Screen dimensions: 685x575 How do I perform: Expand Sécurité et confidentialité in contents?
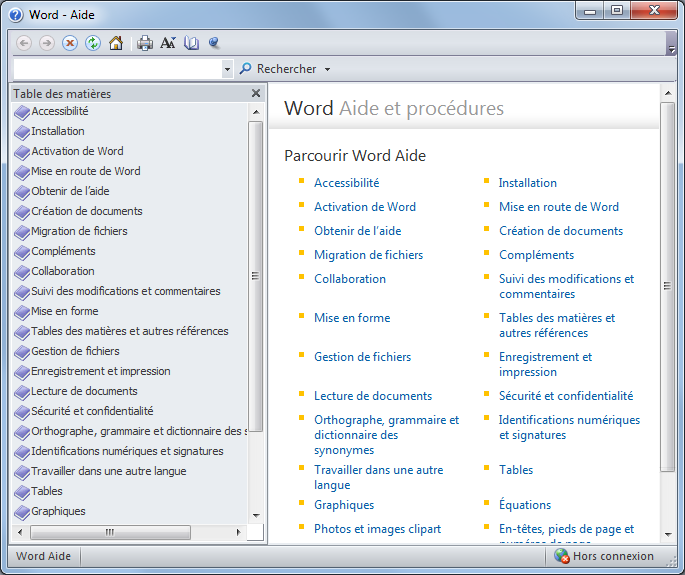pyautogui.click(x=22, y=412)
